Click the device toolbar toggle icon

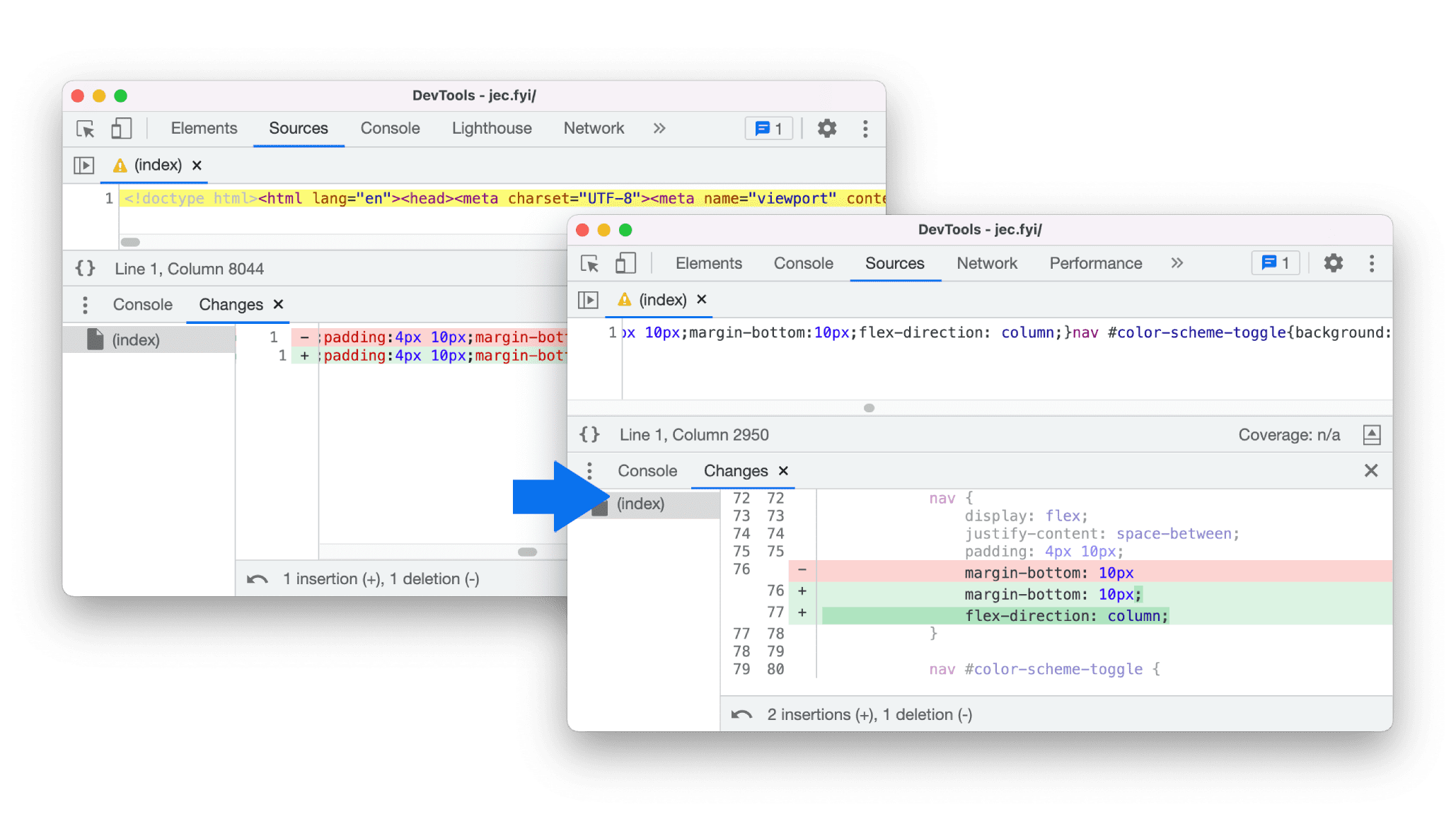tap(623, 263)
